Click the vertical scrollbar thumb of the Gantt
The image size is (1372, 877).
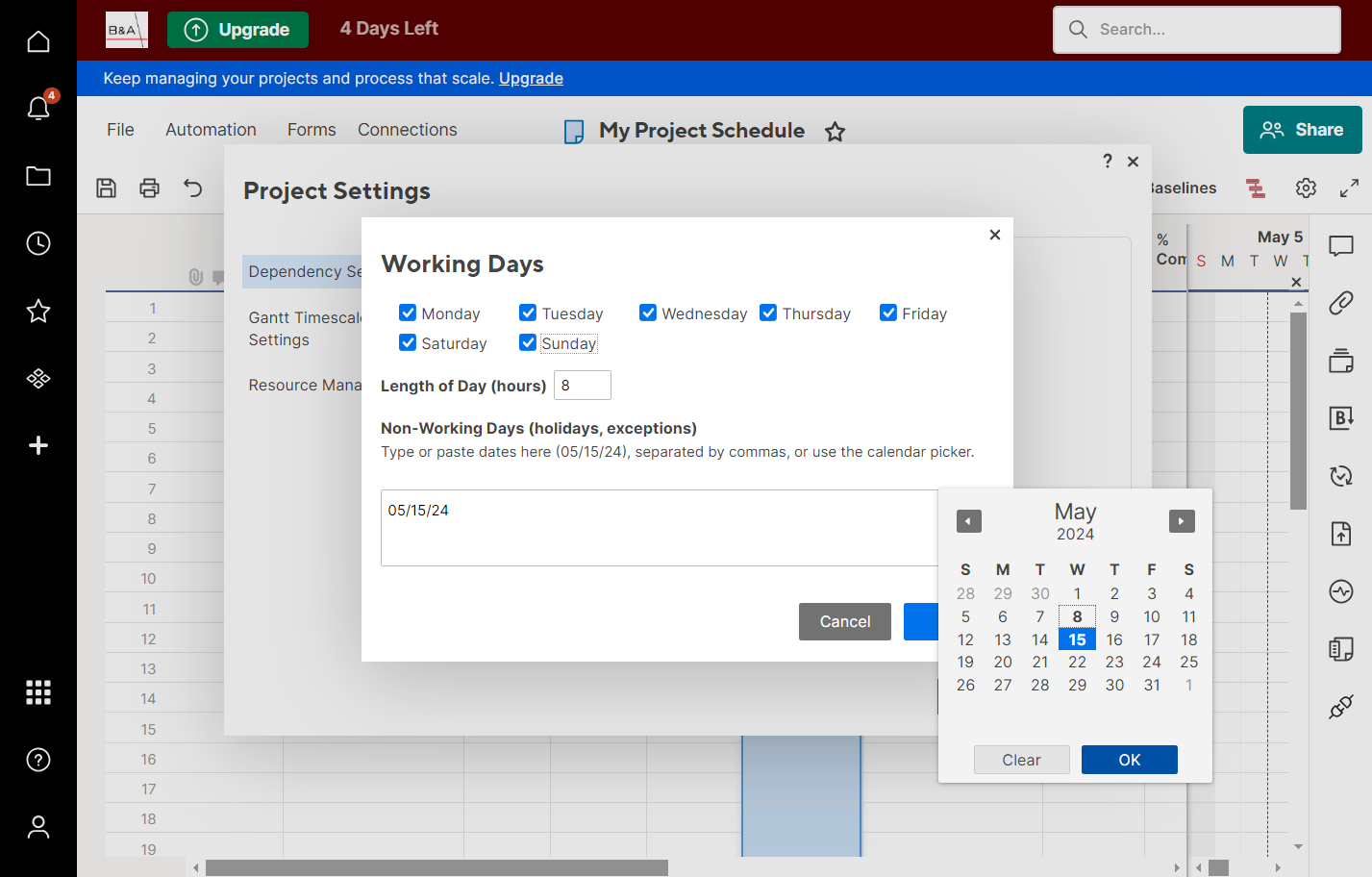click(x=1298, y=411)
